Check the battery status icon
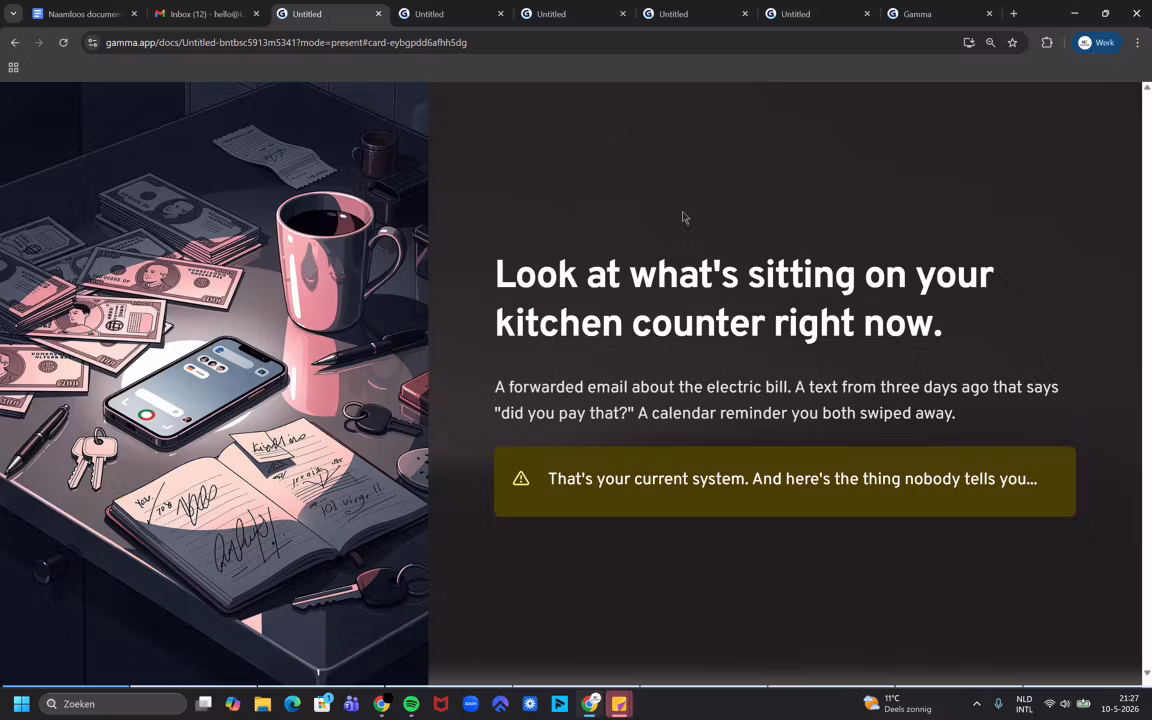The width and height of the screenshot is (1152, 720). pyautogui.click(x=1083, y=704)
